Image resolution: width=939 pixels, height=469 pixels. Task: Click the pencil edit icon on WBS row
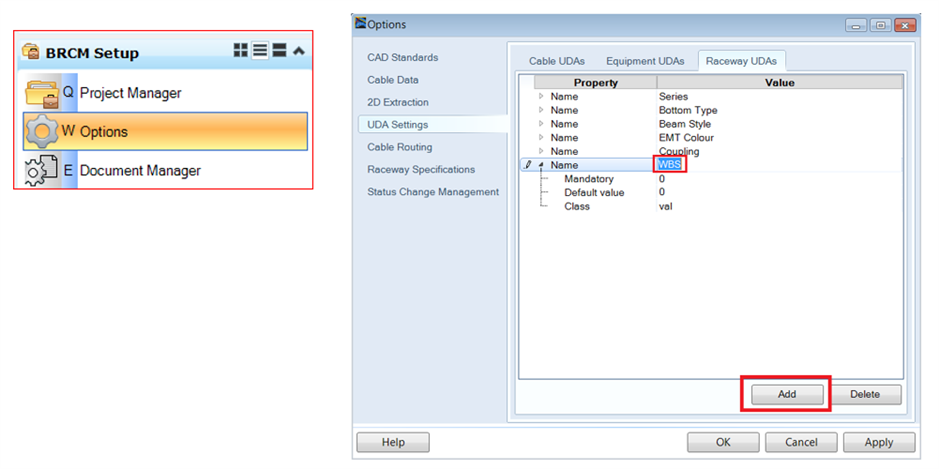(x=528, y=165)
